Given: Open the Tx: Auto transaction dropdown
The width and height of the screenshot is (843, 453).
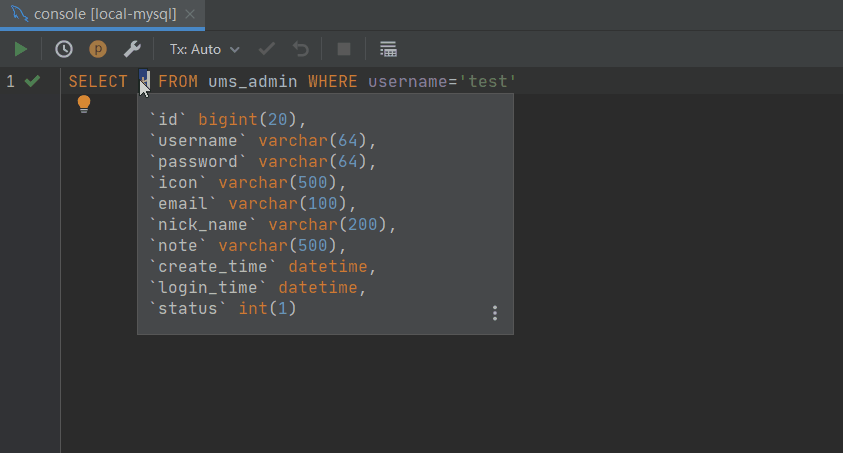Looking at the screenshot, I should [204, 49].
